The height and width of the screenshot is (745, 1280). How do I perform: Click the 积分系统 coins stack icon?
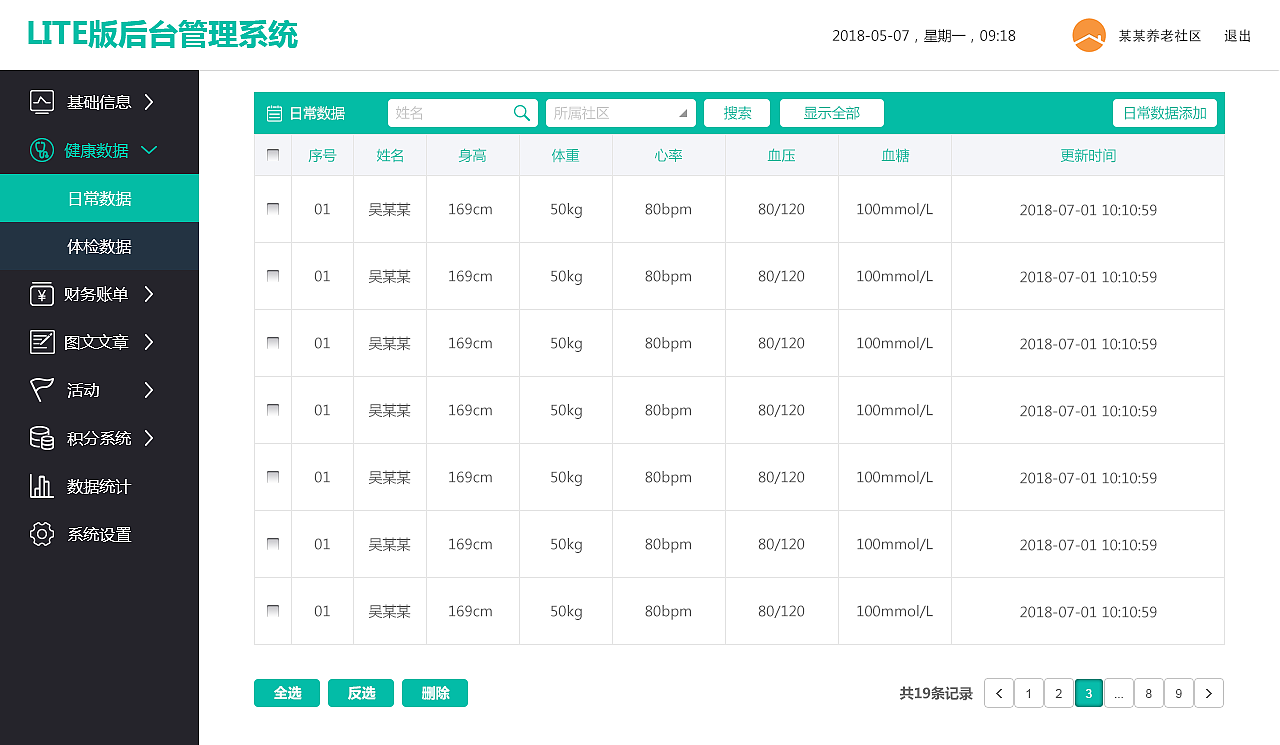click(42, 438)
